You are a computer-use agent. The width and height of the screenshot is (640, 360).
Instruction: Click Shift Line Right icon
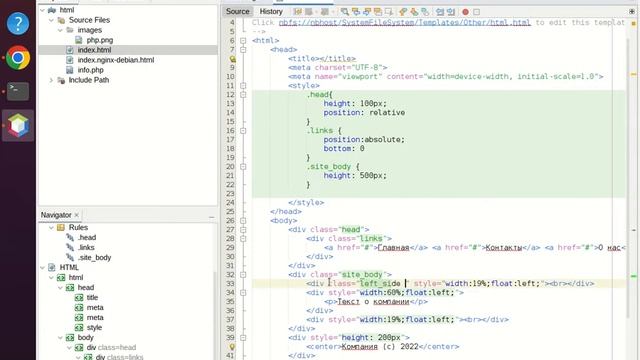451,12
